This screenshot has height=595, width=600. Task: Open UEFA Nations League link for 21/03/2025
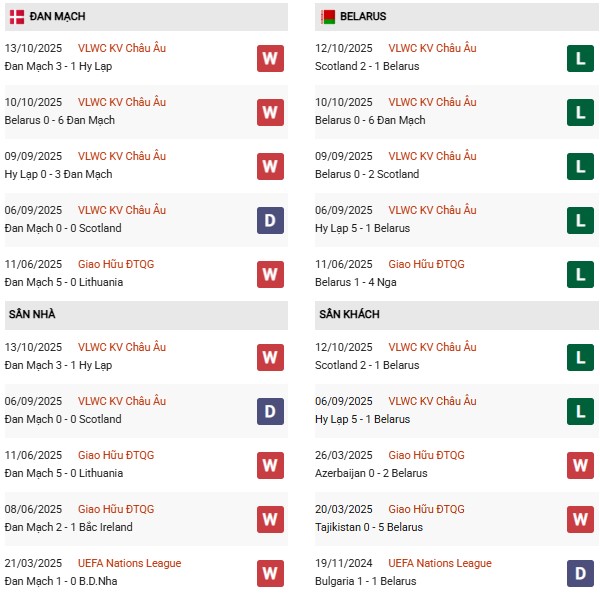pyautogui.click(x=129, y=563)
